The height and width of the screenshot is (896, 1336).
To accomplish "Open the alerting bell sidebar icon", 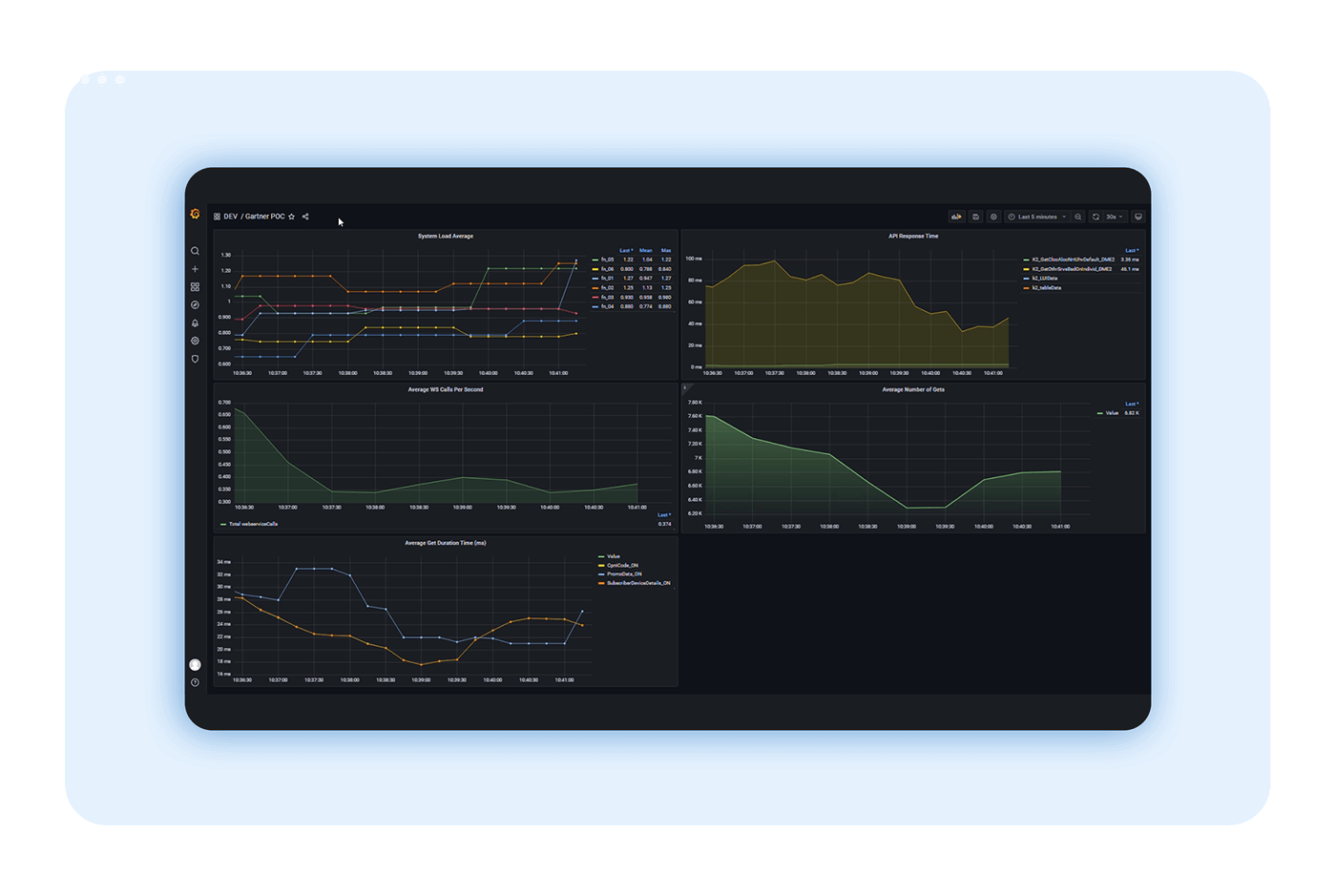I will (195, 323).
